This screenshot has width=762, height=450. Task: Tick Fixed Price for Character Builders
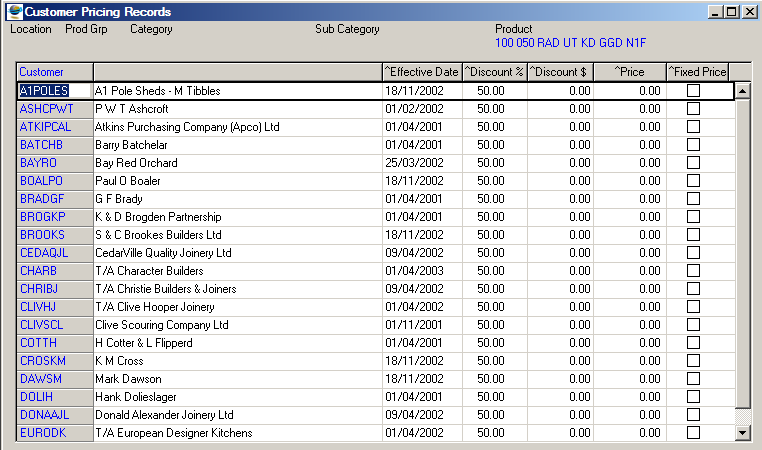point(693,271)
